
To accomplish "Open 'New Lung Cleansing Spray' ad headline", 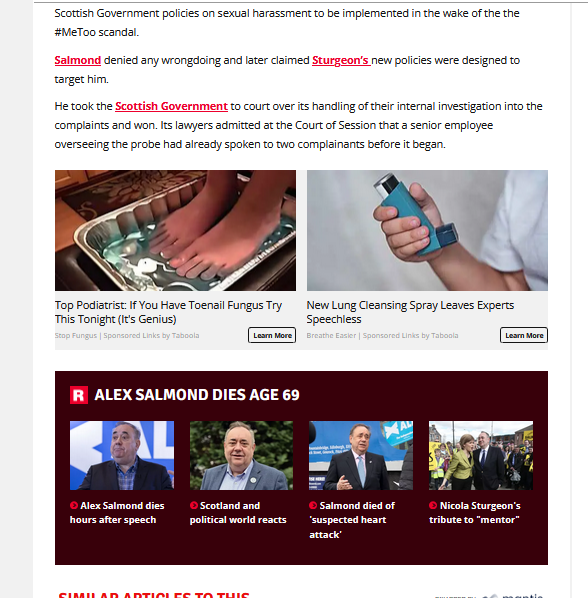I will tap(410, 312).
